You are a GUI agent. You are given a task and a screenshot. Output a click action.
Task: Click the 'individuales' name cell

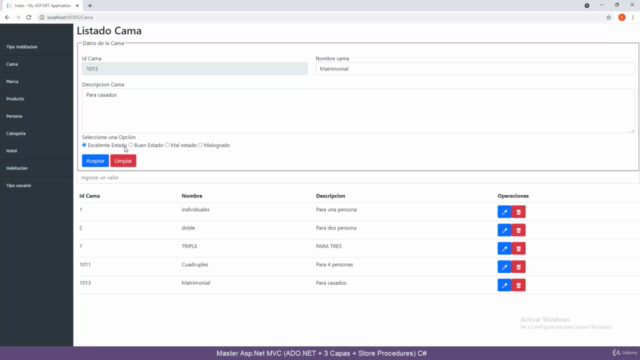(x=196, y=209)
